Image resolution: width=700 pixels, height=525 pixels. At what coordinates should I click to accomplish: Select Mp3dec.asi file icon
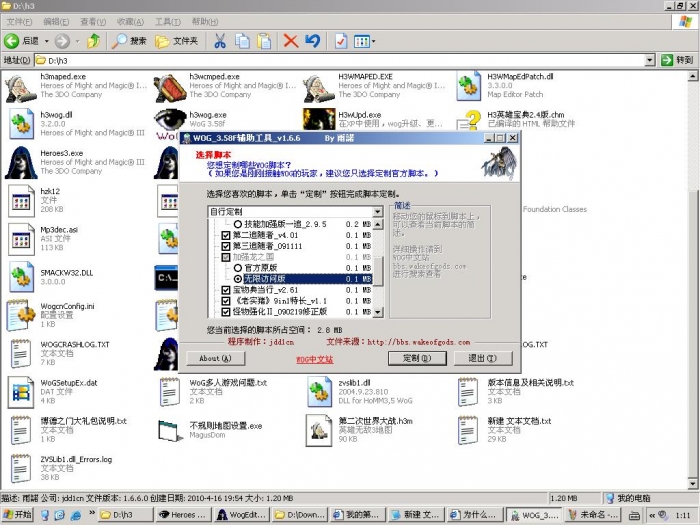21,239
